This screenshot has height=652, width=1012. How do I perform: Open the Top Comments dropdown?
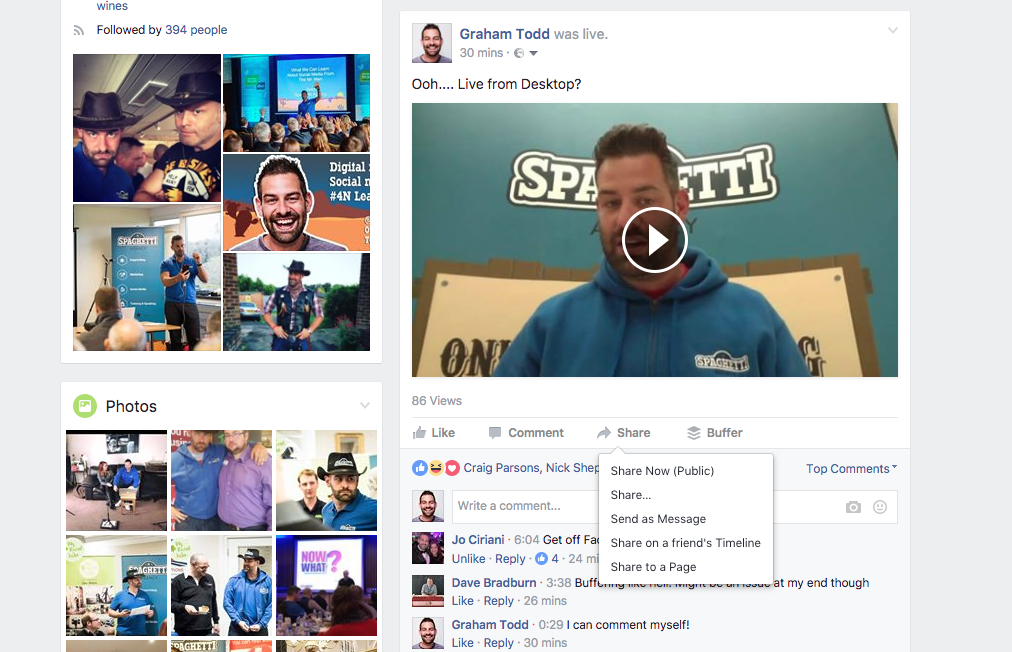click(x=849, y=468)
